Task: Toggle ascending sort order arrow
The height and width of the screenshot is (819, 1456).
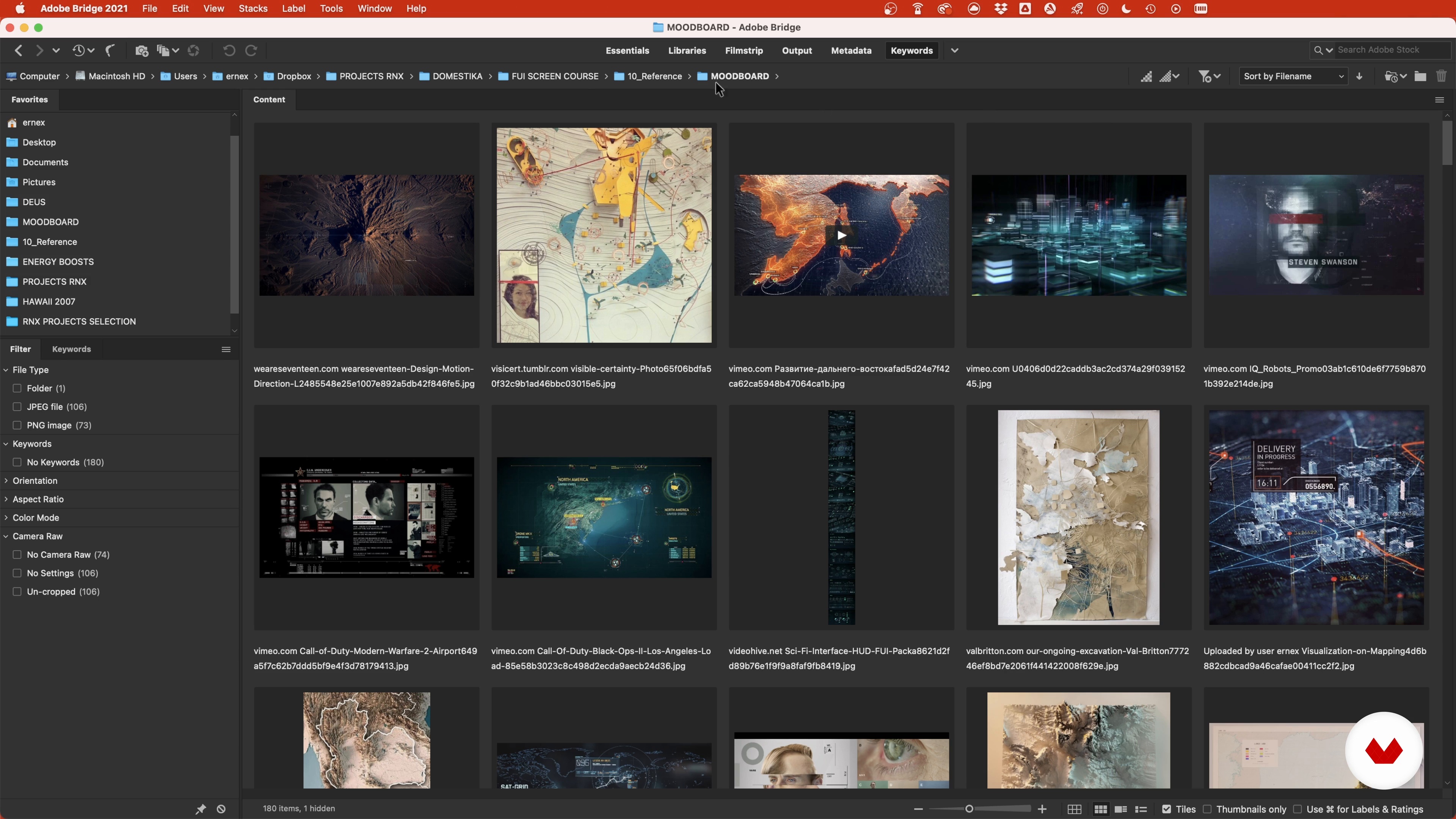Action: coord(1359,76)
